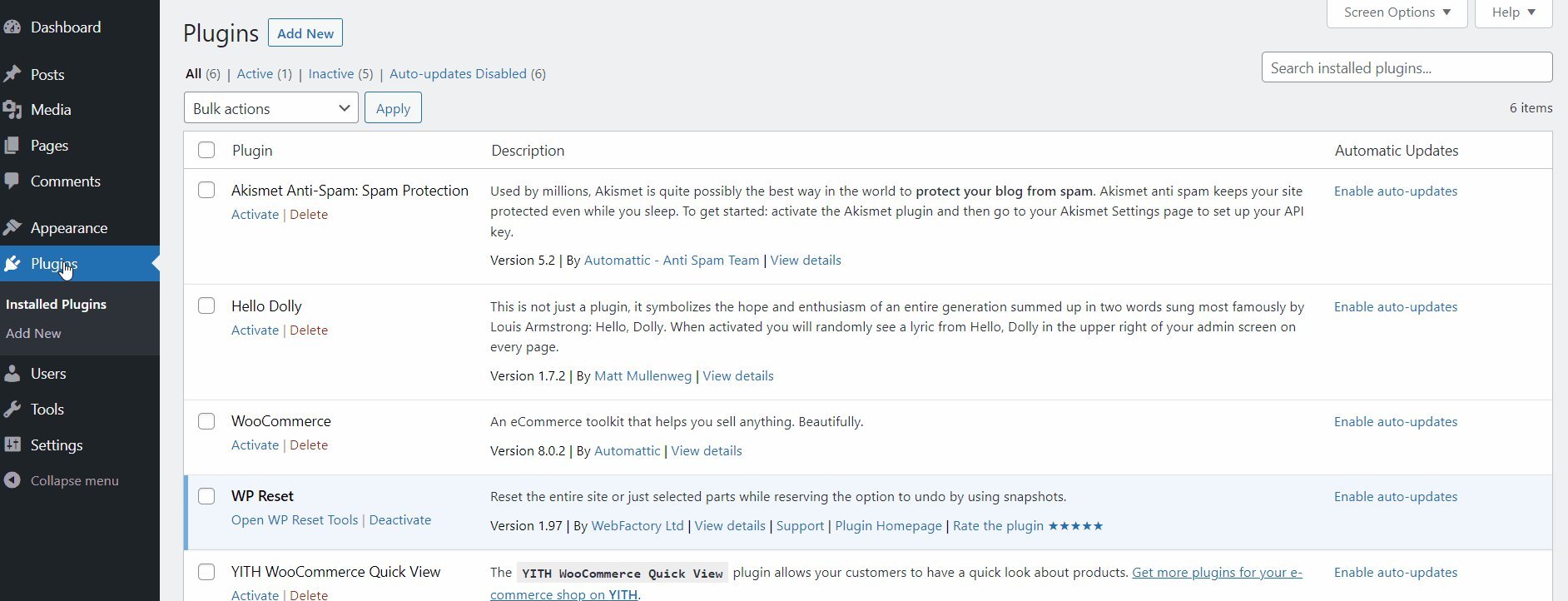Activate the Akismet Anti-Spam plugin

(255, 215)
